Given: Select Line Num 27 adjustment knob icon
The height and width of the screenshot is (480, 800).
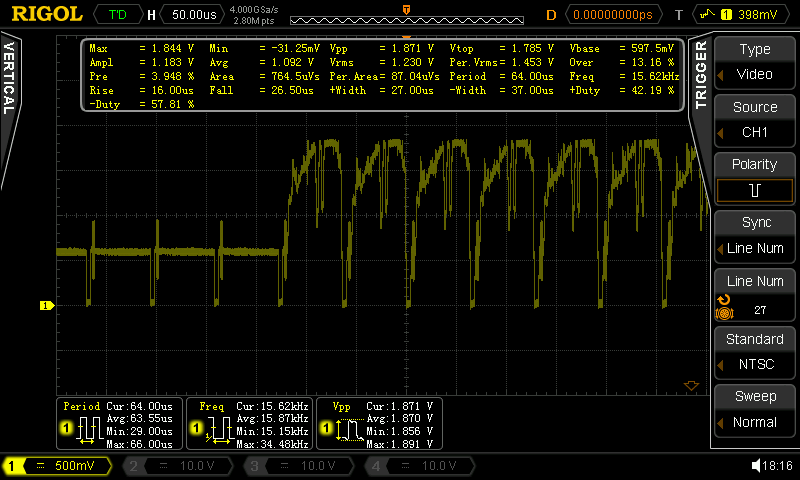Looking at the screenshot, I should [724, 308].
